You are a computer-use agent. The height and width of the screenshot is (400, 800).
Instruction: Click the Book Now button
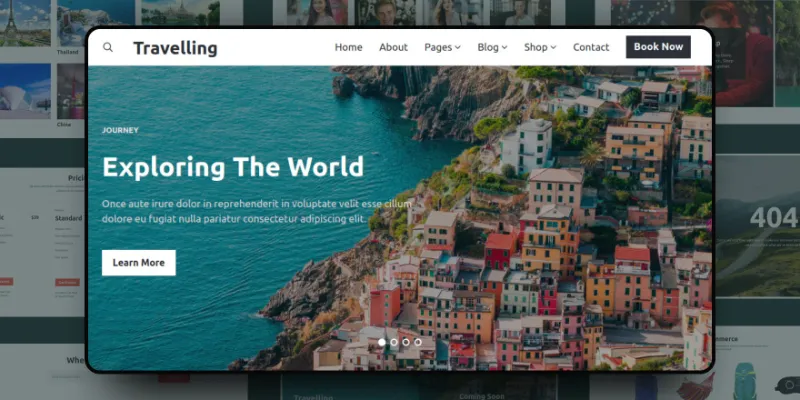(658, 46)
